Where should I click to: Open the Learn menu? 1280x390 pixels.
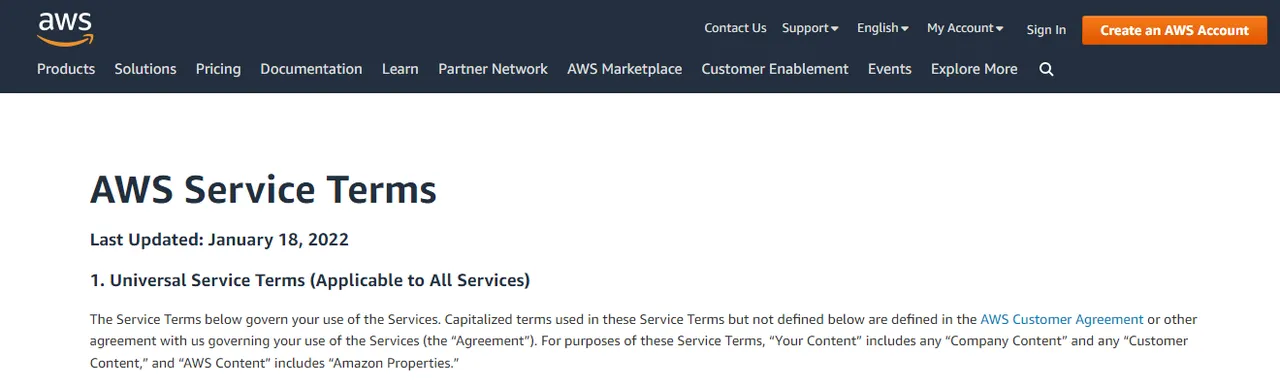click(x=400, y=69)
